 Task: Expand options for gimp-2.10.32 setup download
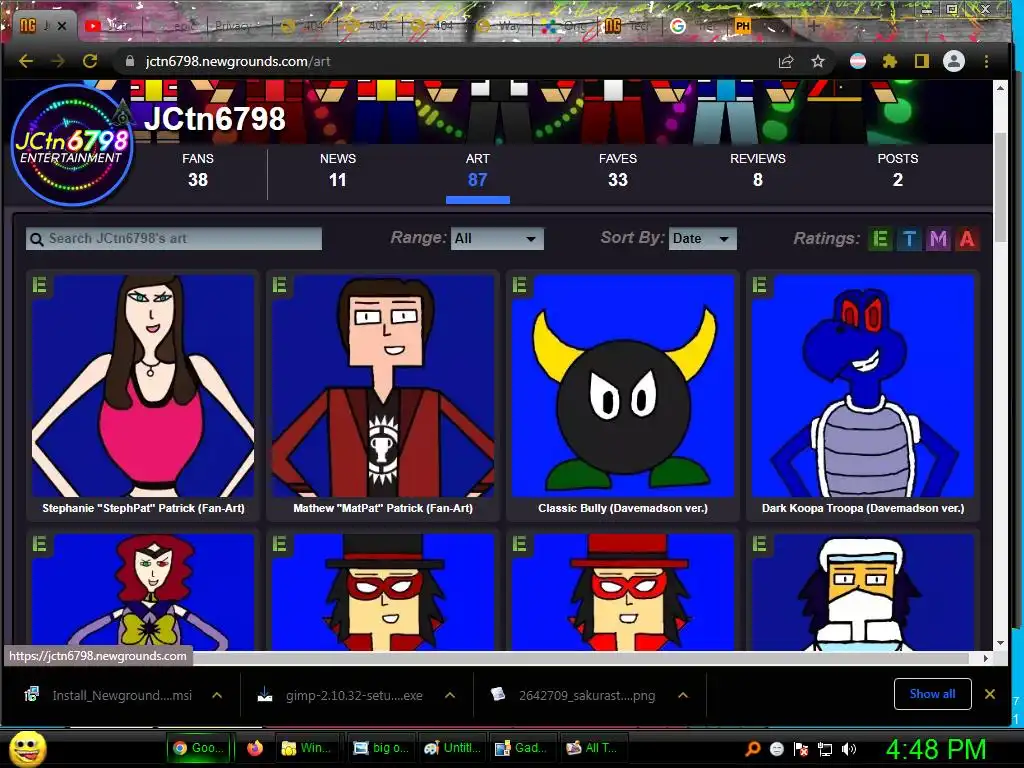[450, 696]
